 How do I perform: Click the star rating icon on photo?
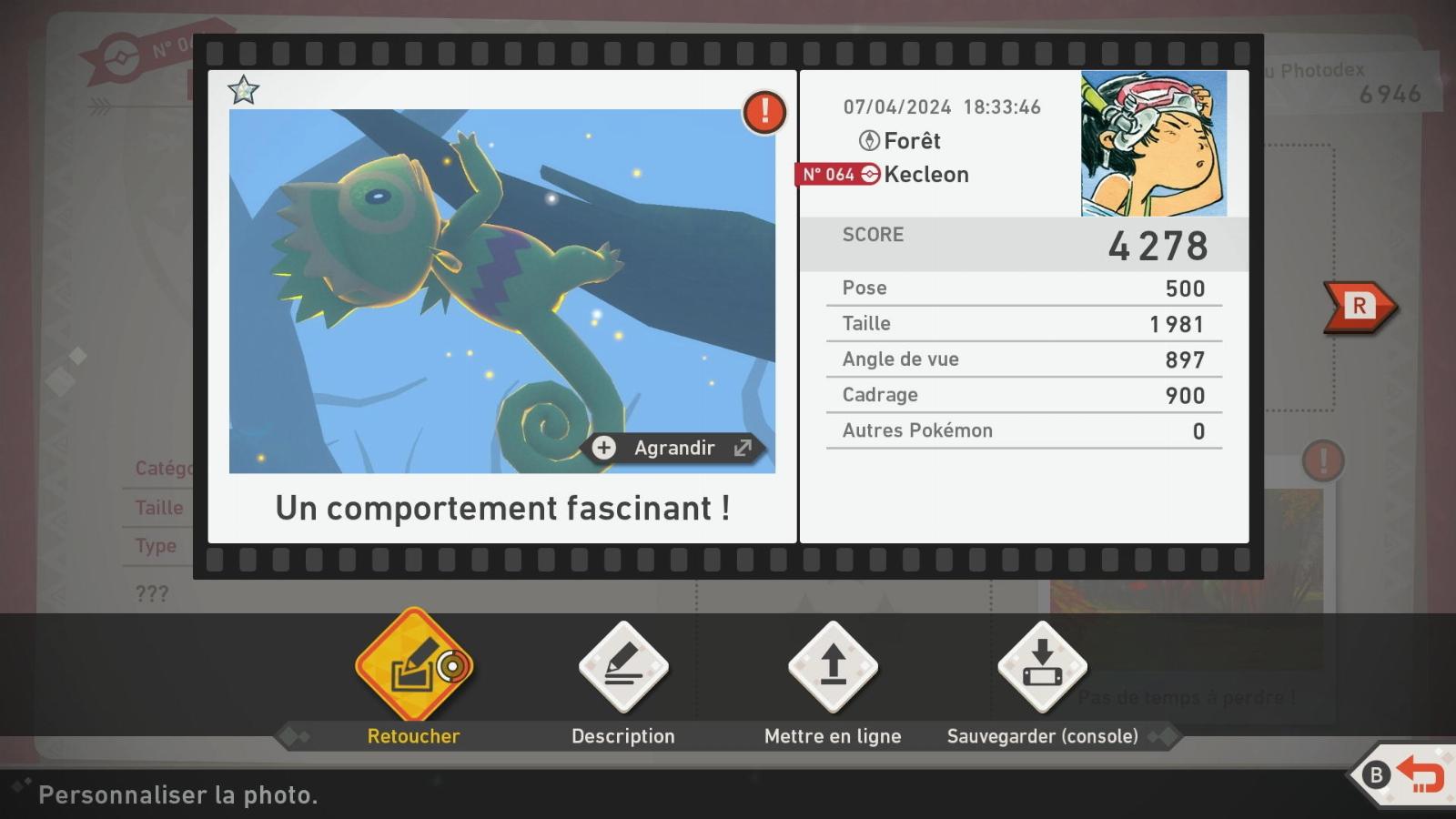(244, 90)
